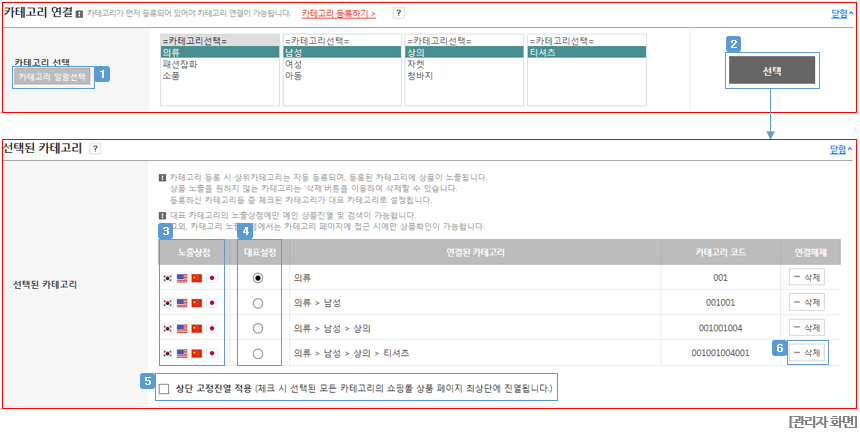
Task: Select 상의 in the third category list
Action: click(465, 52)
